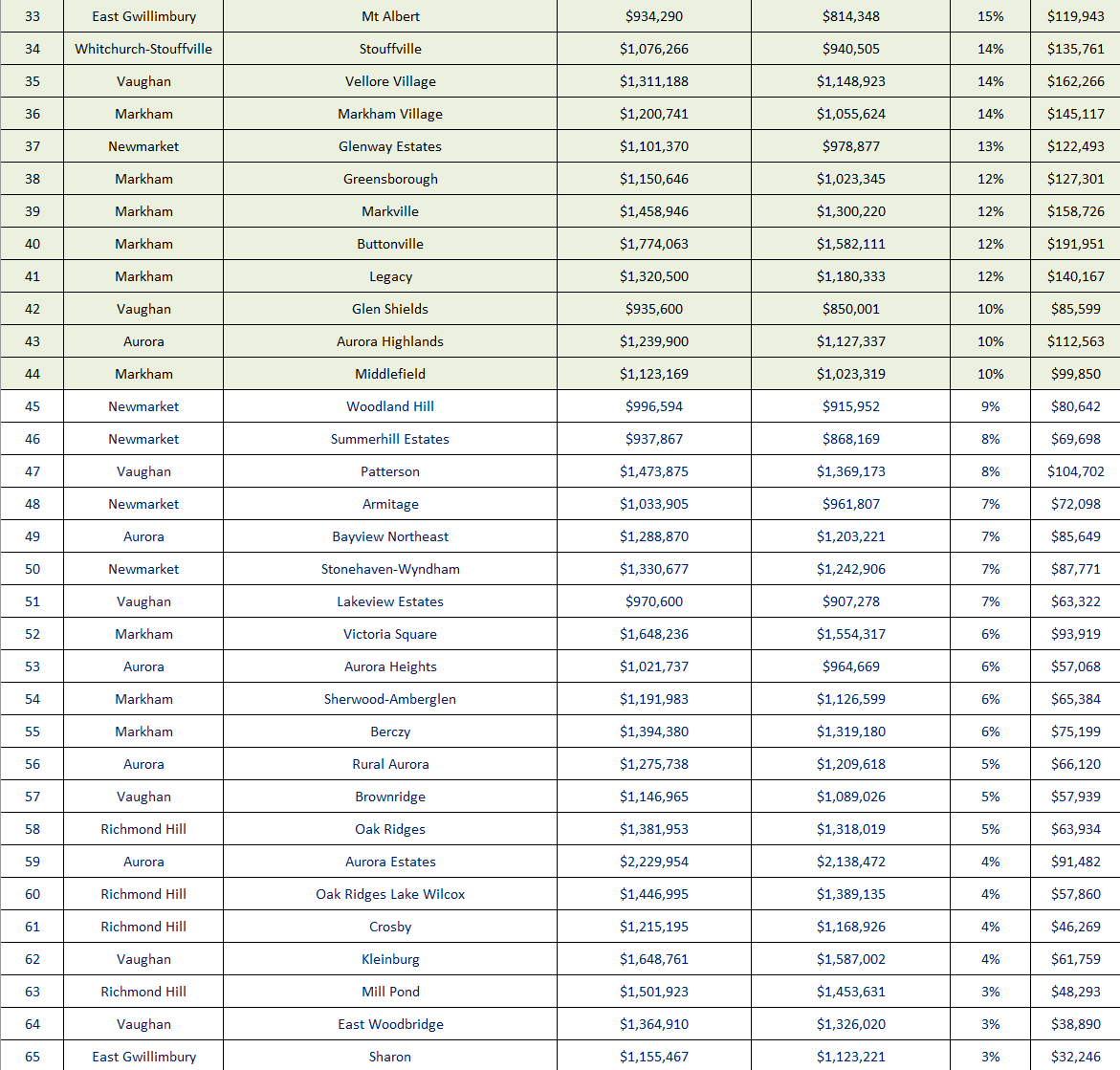Select the Aurora Highlands cell
The width and height of the screenshot is (1120, 1070).
coord(390,341)
